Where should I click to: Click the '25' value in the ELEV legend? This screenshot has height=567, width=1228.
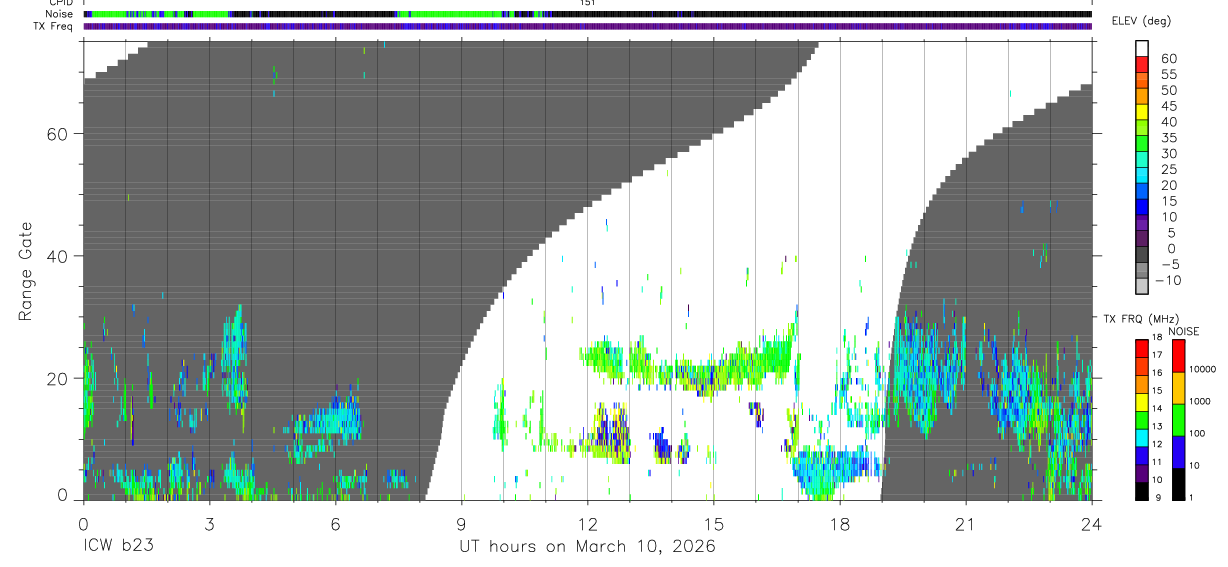tap(1168, 169)
